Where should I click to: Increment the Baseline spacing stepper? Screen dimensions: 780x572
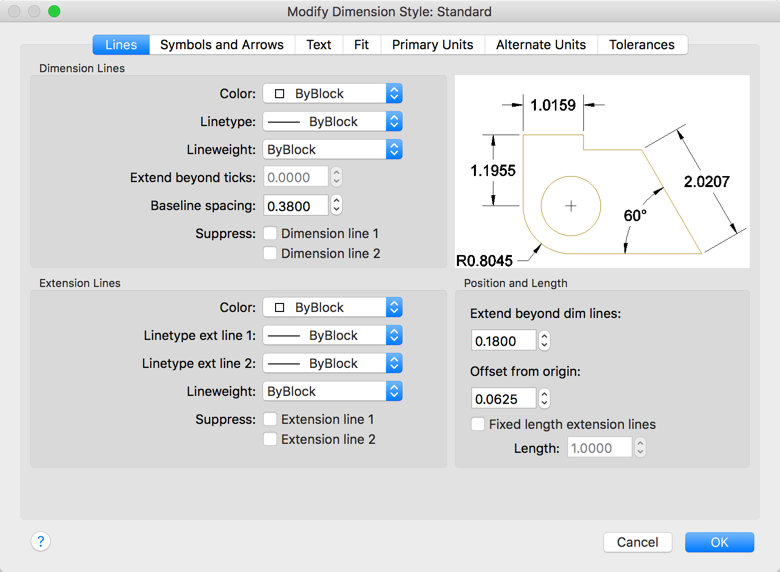pyautogui.click(x=337, y=201)
